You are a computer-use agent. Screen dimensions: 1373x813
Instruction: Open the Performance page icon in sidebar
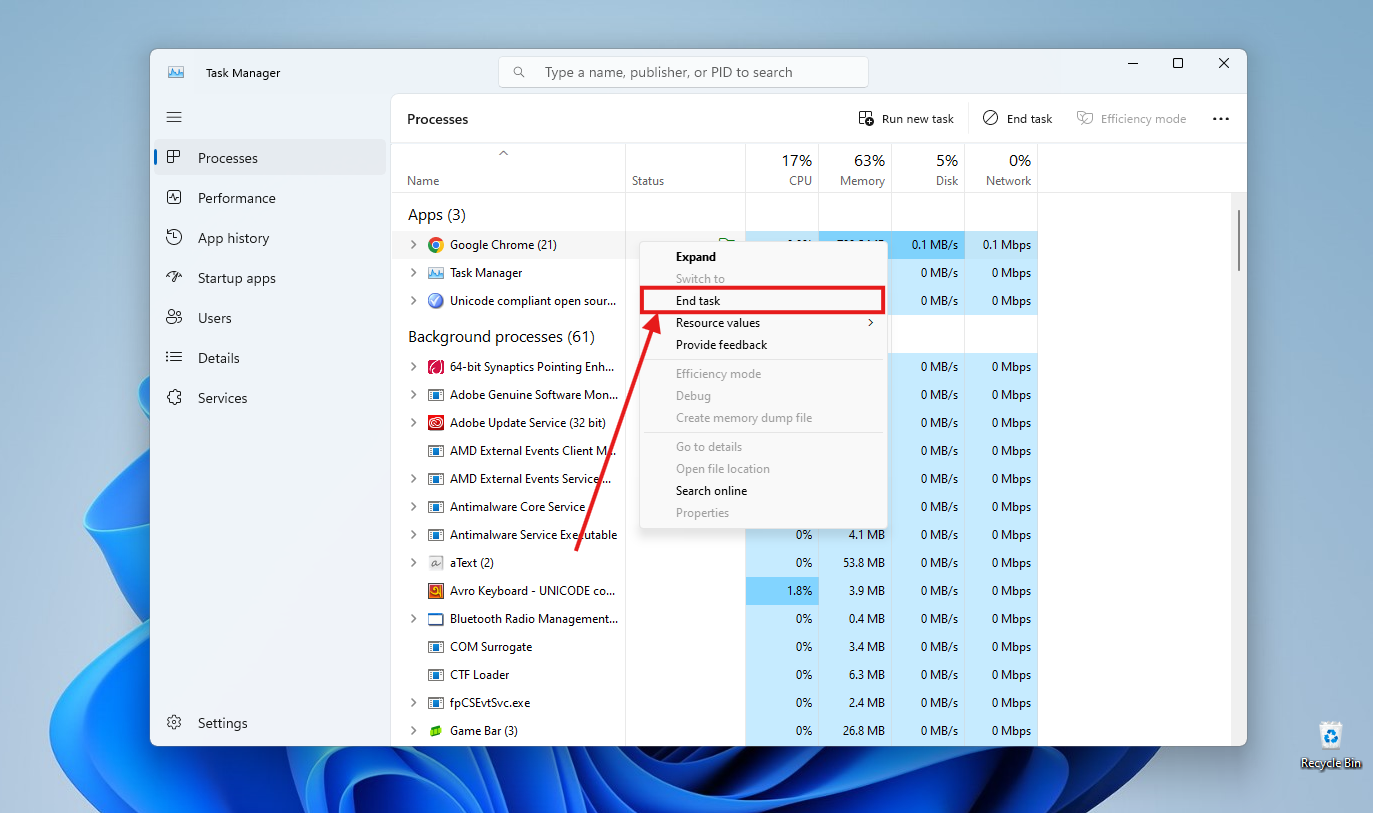[x=174, y=198]
